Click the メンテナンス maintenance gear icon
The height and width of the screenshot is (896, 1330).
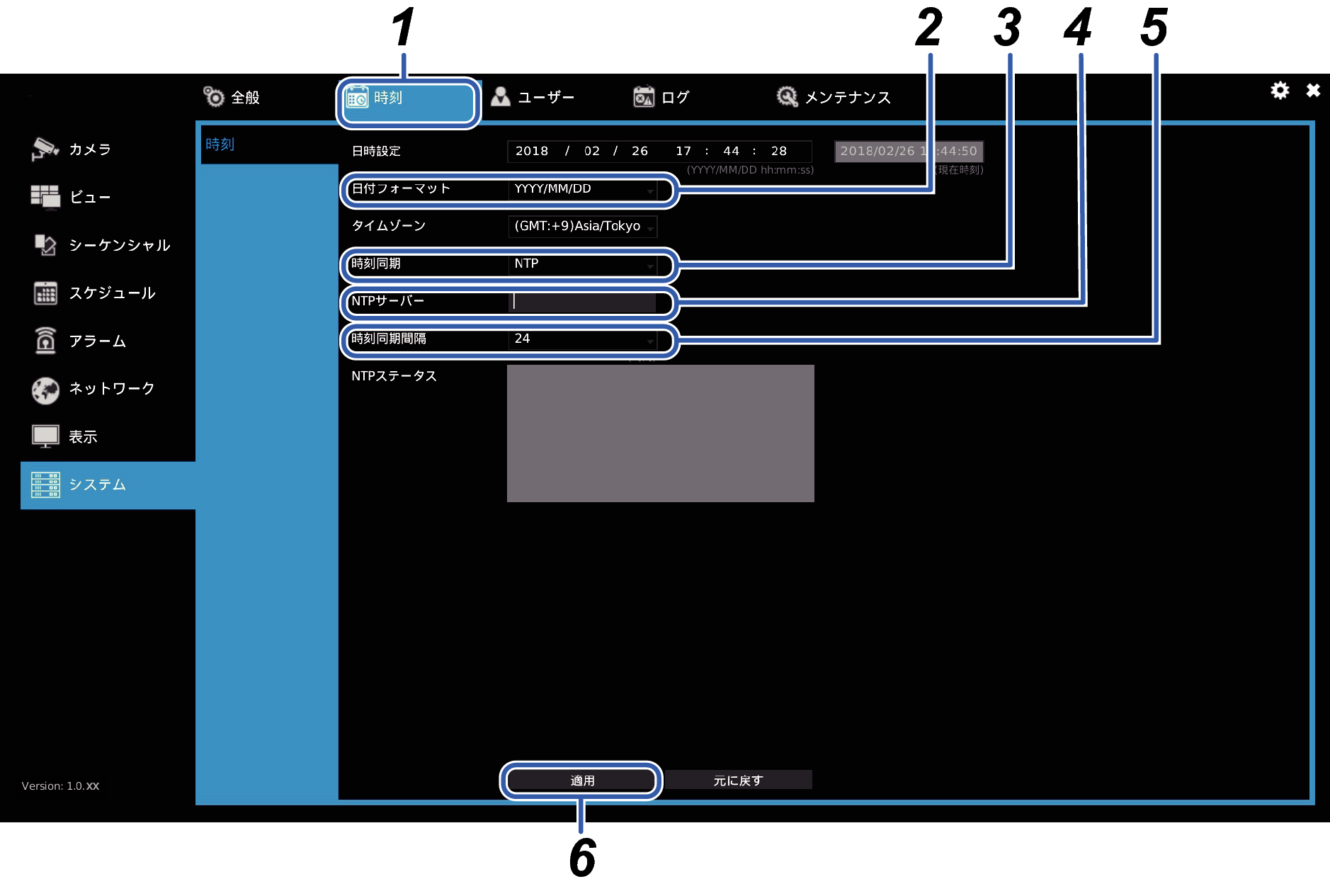[787, 96]
